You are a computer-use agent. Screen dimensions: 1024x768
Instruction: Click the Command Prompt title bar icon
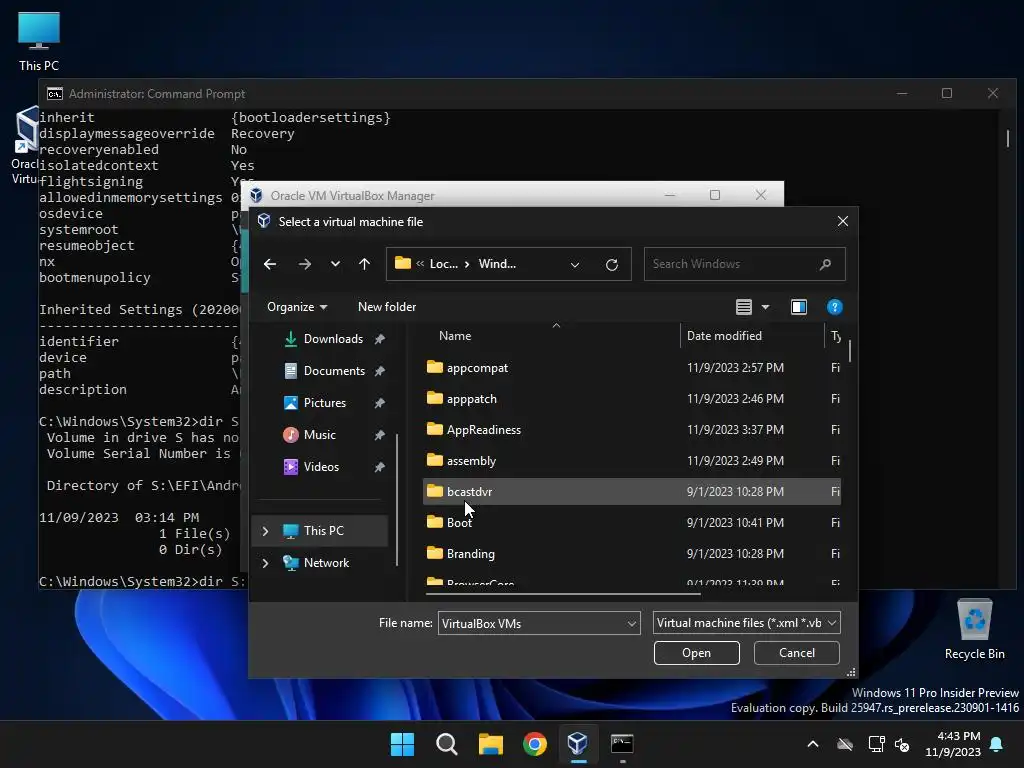(x=55, y=94)
